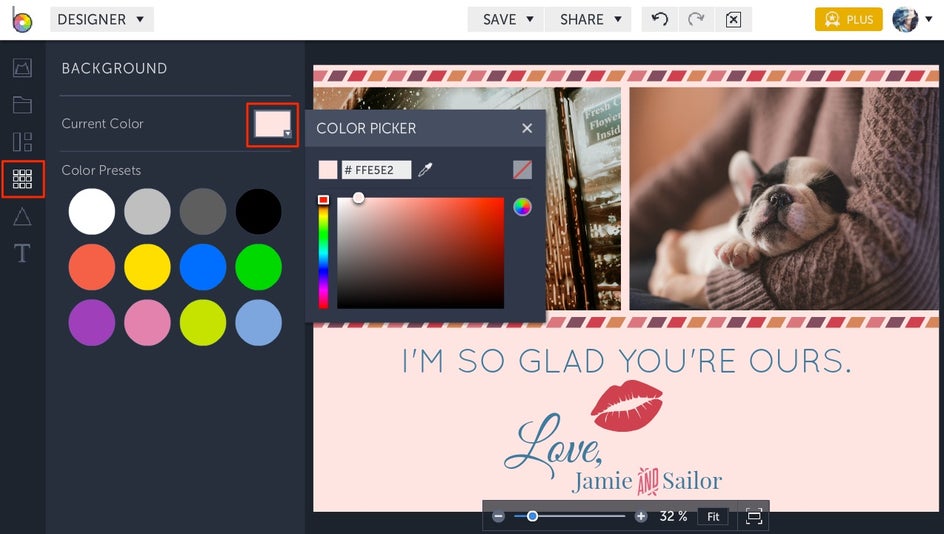Screen dimensions: 944x534
Task: Select the red lips graphic on canvas
Action: pos(627,406)
